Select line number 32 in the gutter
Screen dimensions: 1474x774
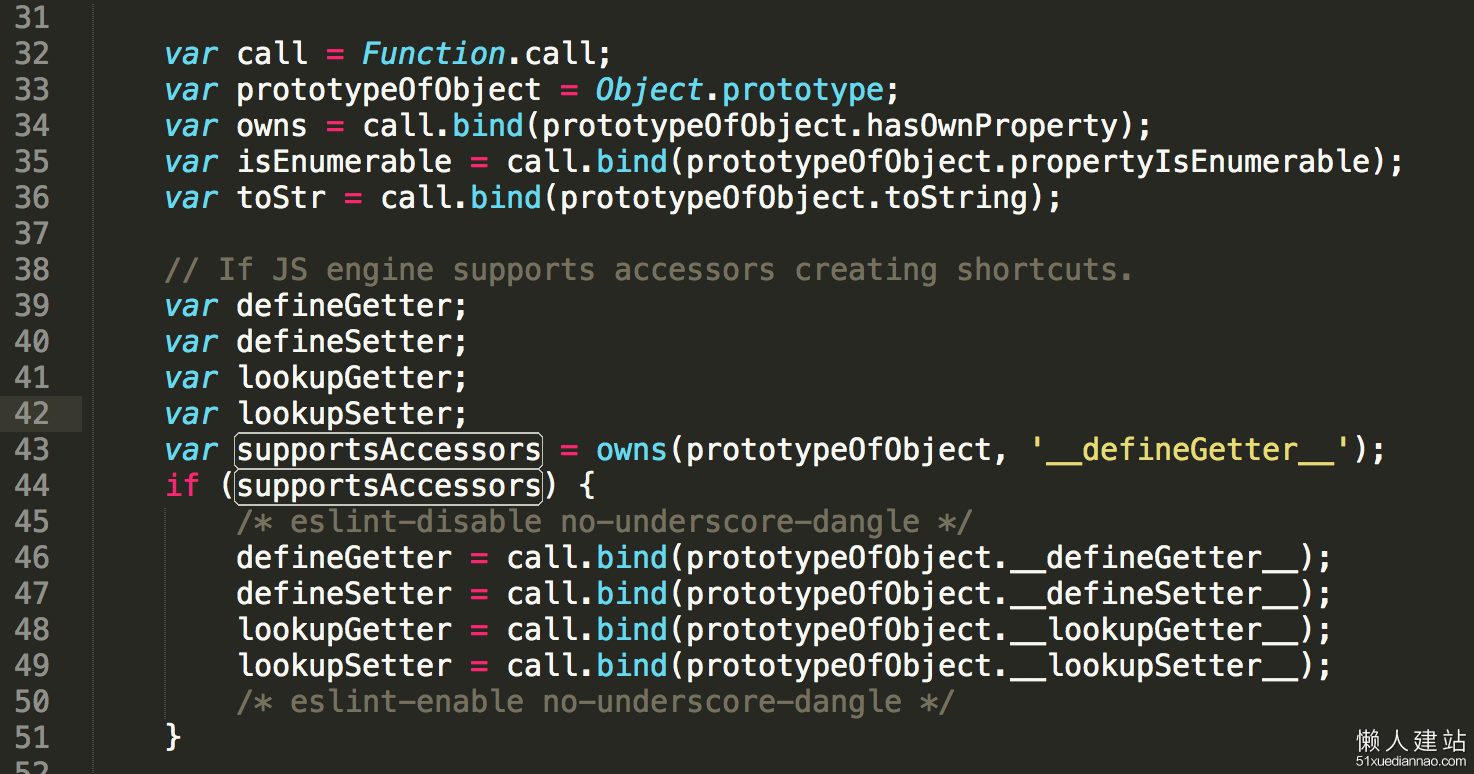[32, 53]
